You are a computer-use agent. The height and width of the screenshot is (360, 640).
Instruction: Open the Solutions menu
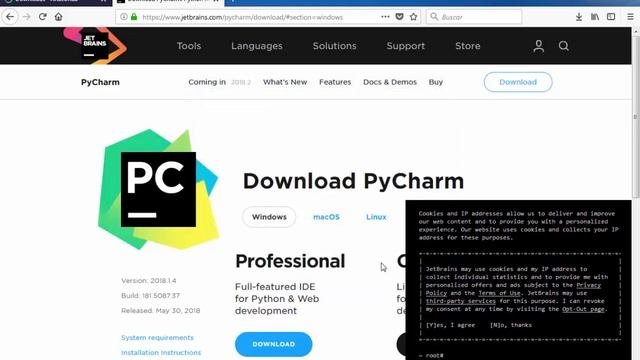tap(335, 46)
